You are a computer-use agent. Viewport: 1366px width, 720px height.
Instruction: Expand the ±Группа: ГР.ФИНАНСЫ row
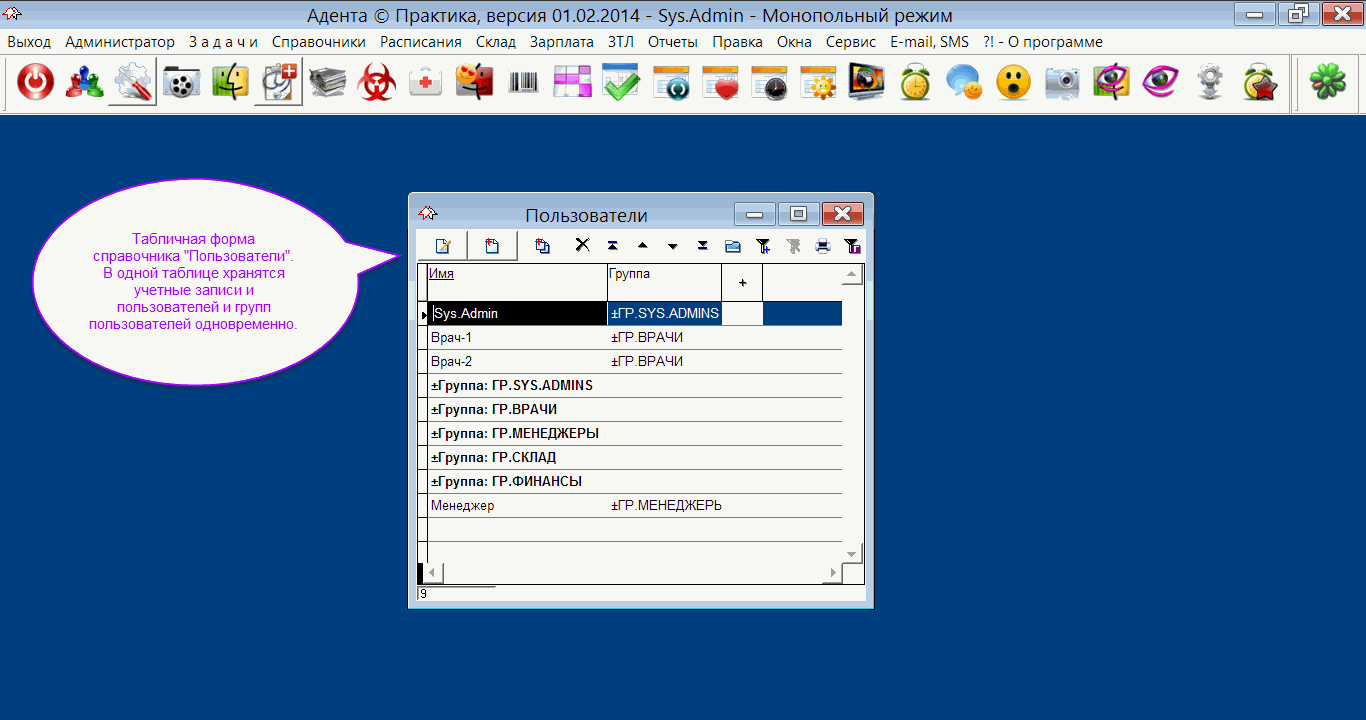(506, 482)
